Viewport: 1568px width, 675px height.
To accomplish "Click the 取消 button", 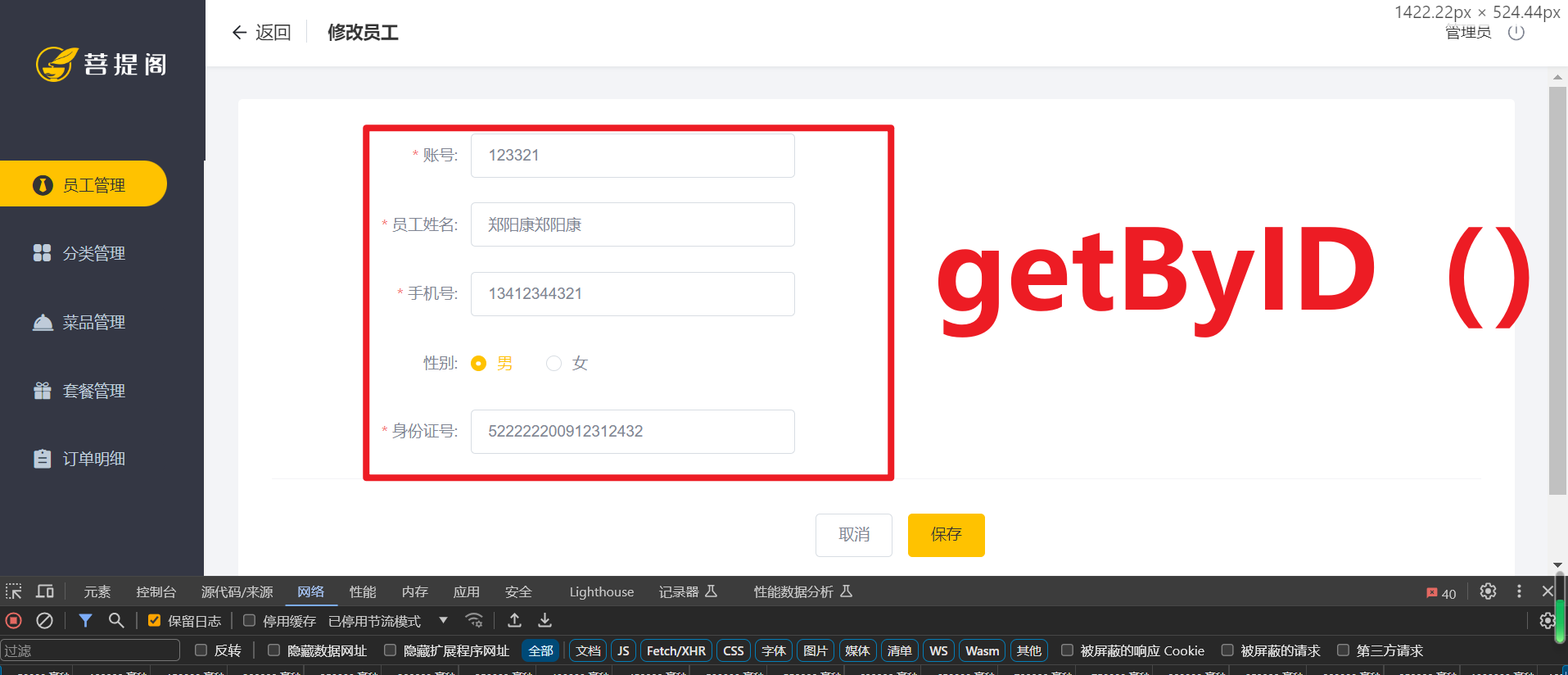I will pyautogui.click(x=853, y=535).
